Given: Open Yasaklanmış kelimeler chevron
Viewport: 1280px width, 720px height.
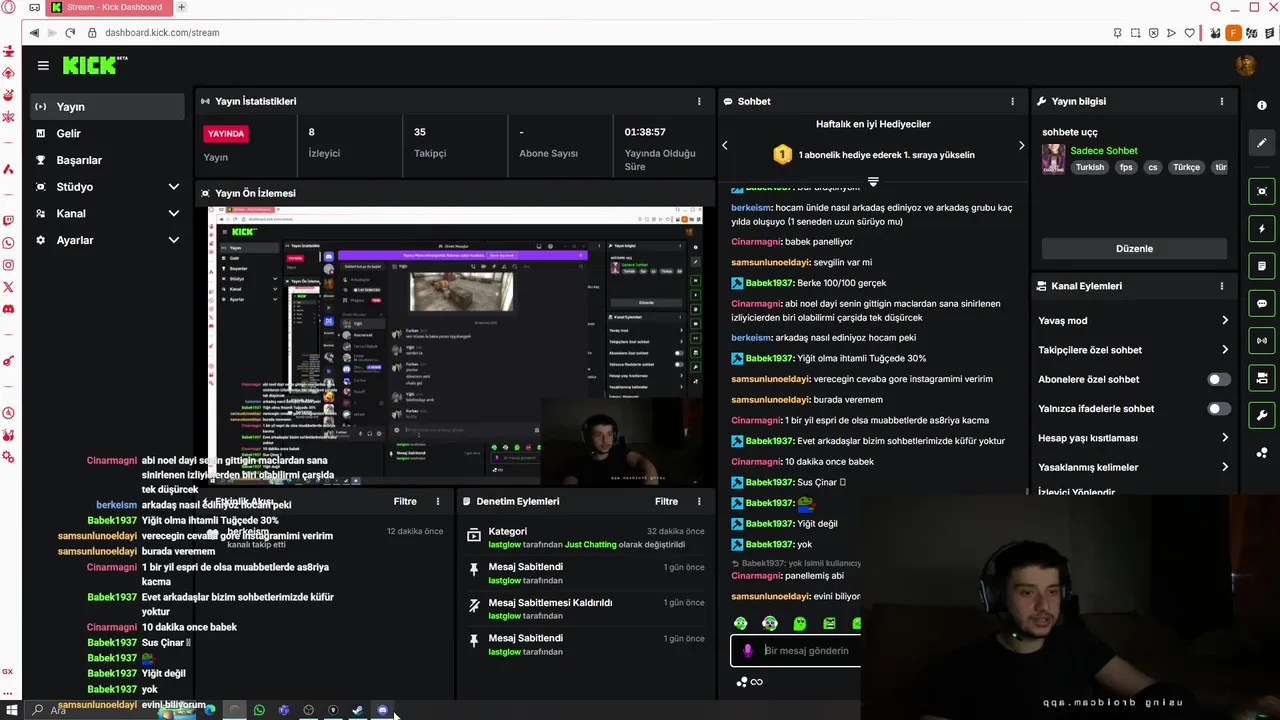Looking at the screenshot, I should (x=1224, y=467).
